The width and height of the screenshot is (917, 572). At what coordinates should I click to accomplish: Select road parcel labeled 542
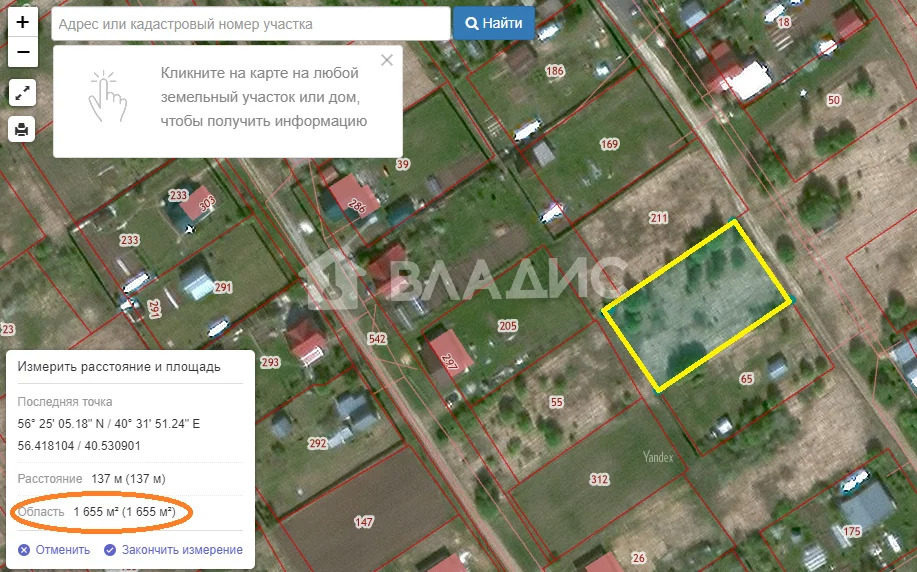coord(377,339)
